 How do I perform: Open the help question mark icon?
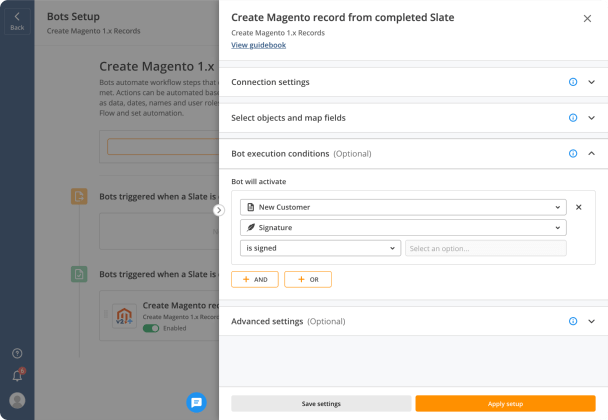tap(17, 353)
